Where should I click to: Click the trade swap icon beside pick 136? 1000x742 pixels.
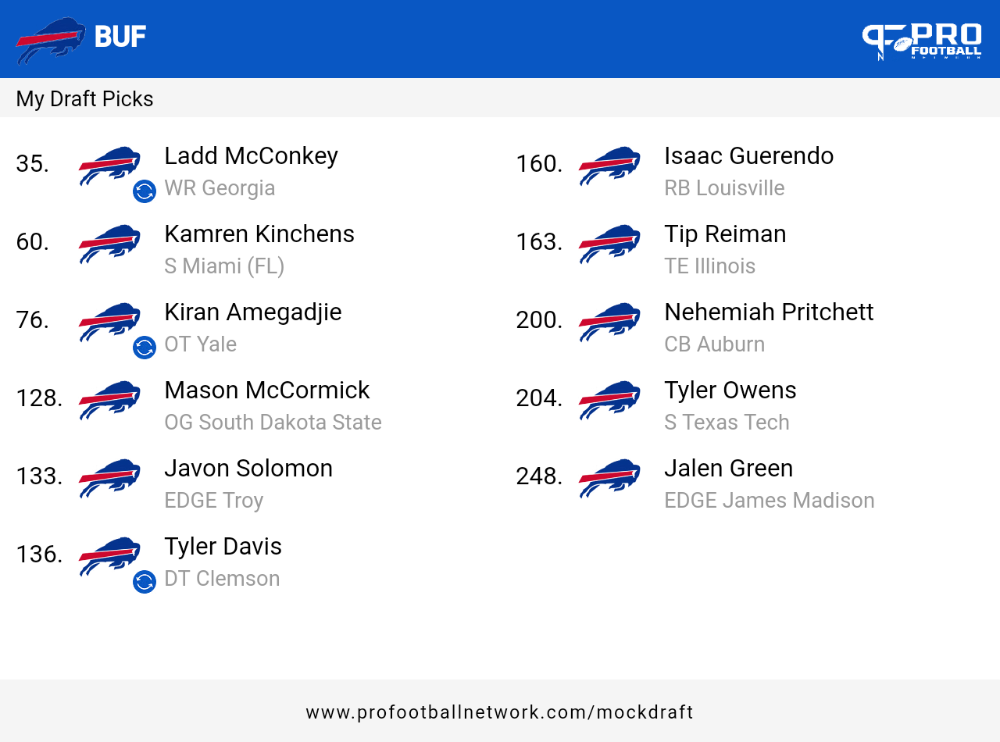tap(144, 581)
